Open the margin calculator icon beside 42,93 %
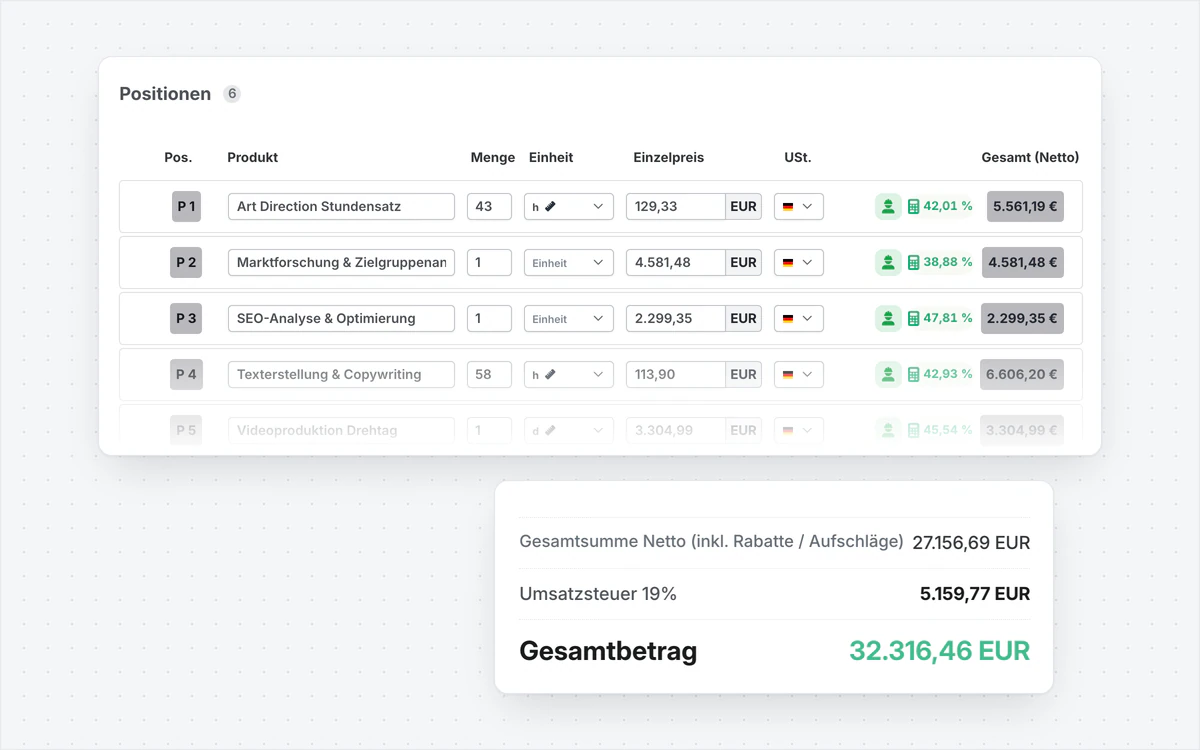1200x750 pixels. point(913,374)
